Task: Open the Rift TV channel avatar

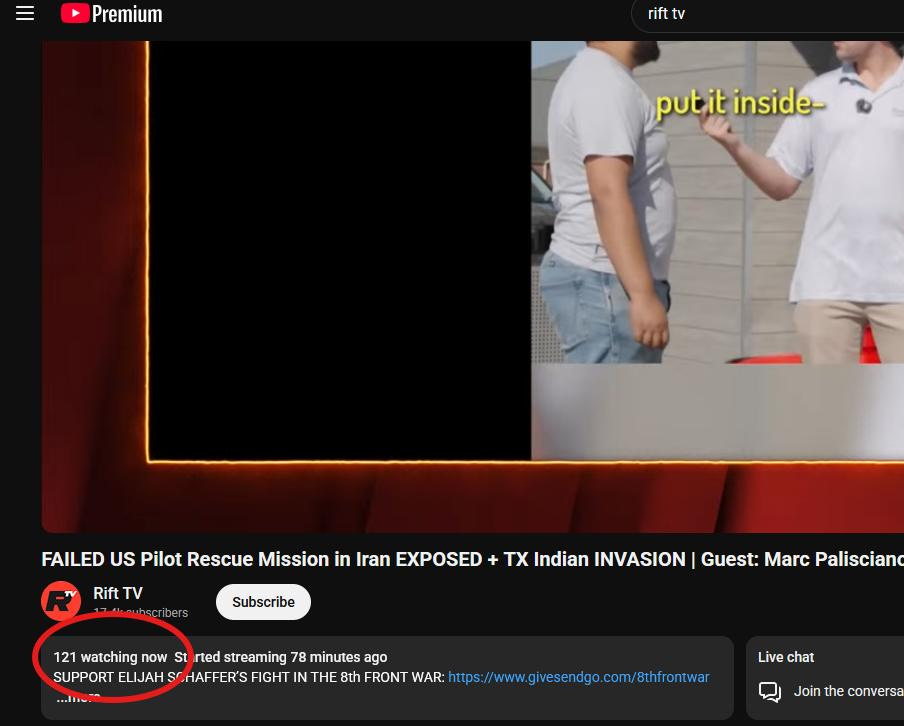Action: click(61, 601)
